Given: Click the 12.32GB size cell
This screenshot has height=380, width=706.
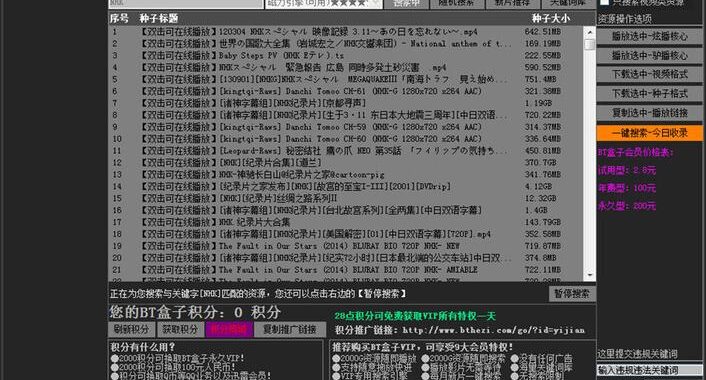Looking at the screenshot, I should (x=541, y=199).
